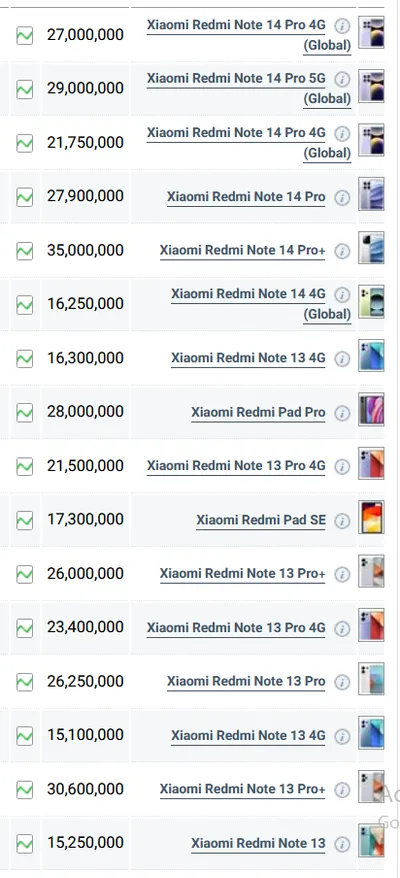Open price trend icon for Redmi Pad Pro
Image resolution: width=400 pixels, height=878 pixels.
point(25,413)
